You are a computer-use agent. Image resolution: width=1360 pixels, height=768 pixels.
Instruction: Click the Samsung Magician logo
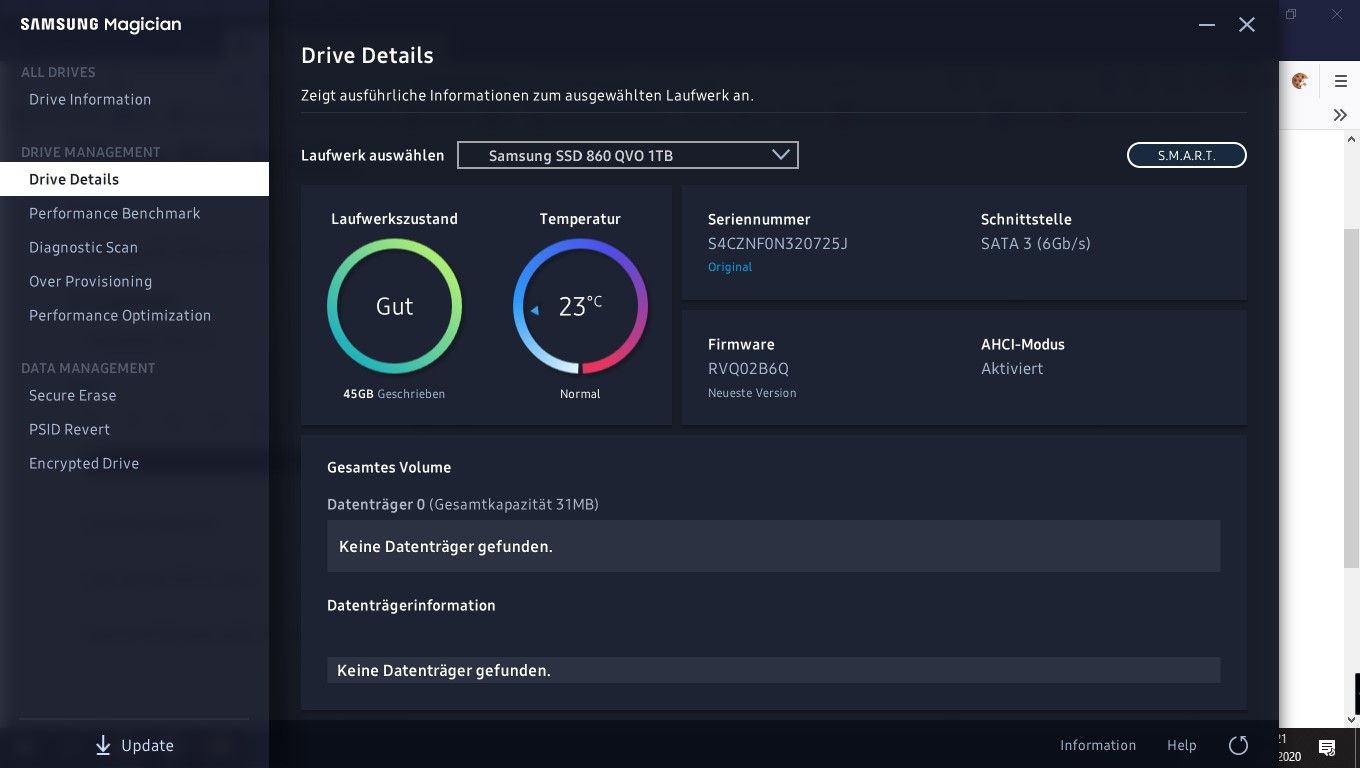101,25
